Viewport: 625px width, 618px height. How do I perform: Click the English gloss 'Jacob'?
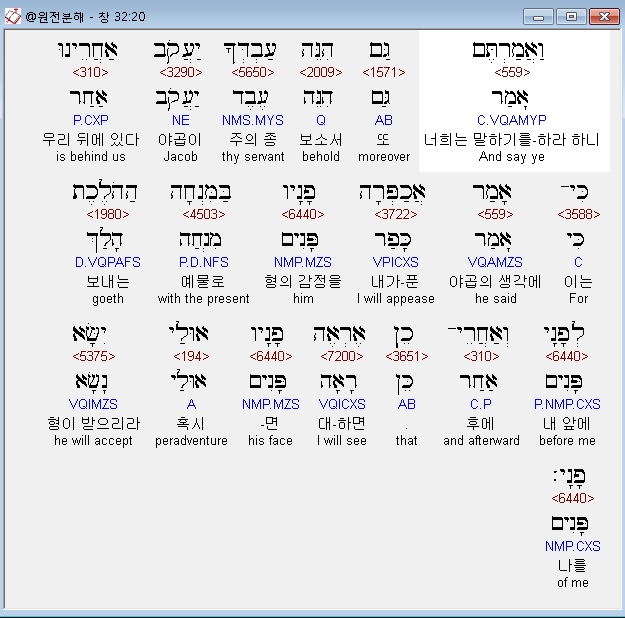point(181,157)
